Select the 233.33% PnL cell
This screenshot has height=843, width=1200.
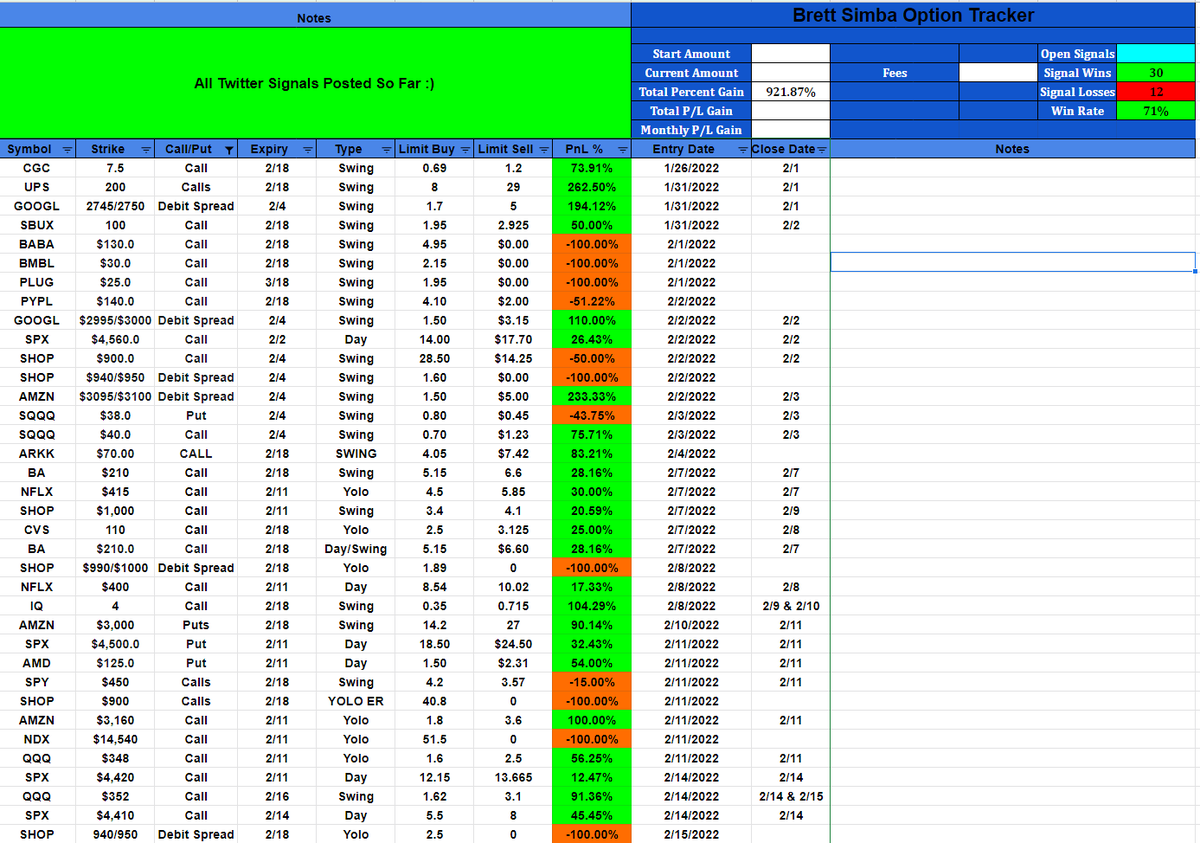tap(591, 396)
